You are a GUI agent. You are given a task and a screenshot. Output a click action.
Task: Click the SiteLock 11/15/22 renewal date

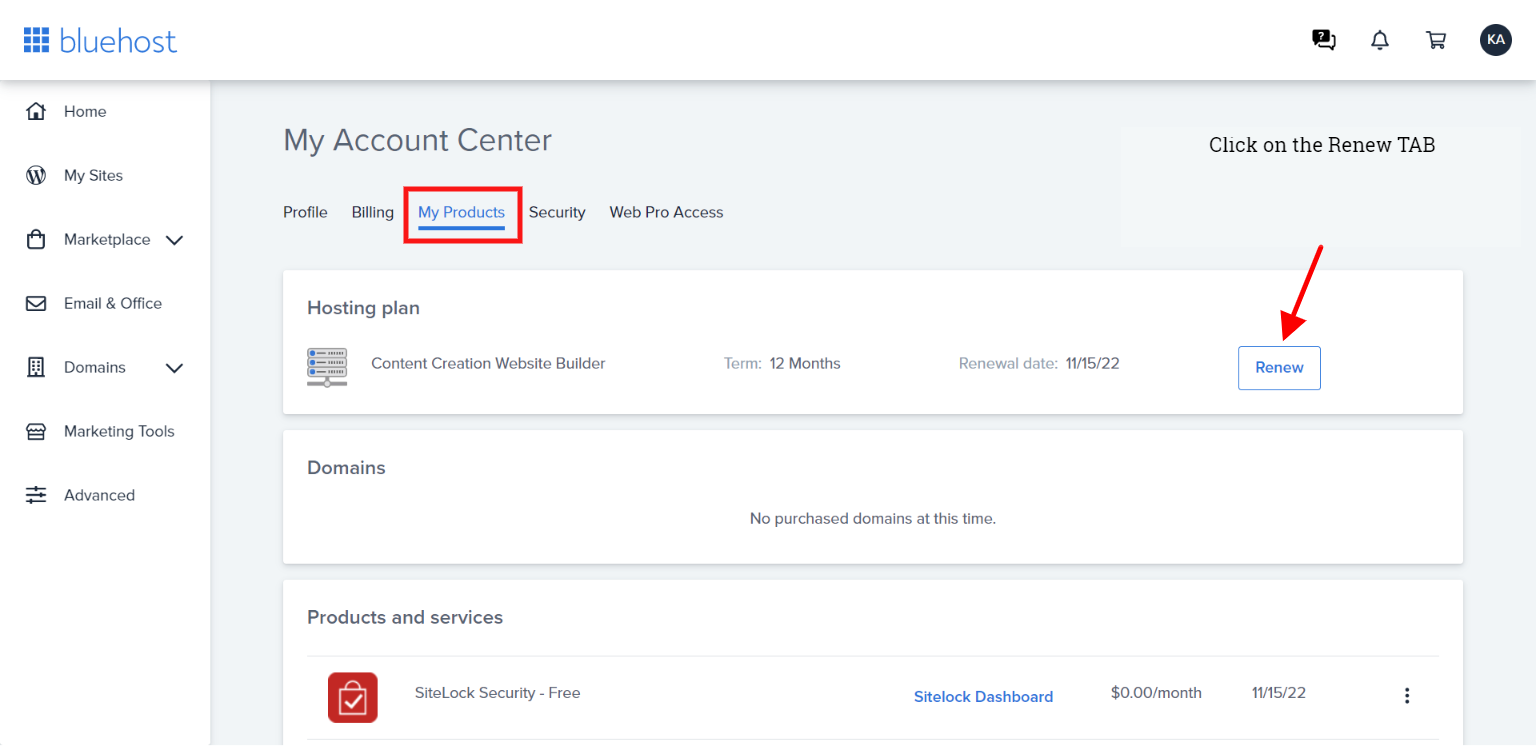(x=1278, y=693)
